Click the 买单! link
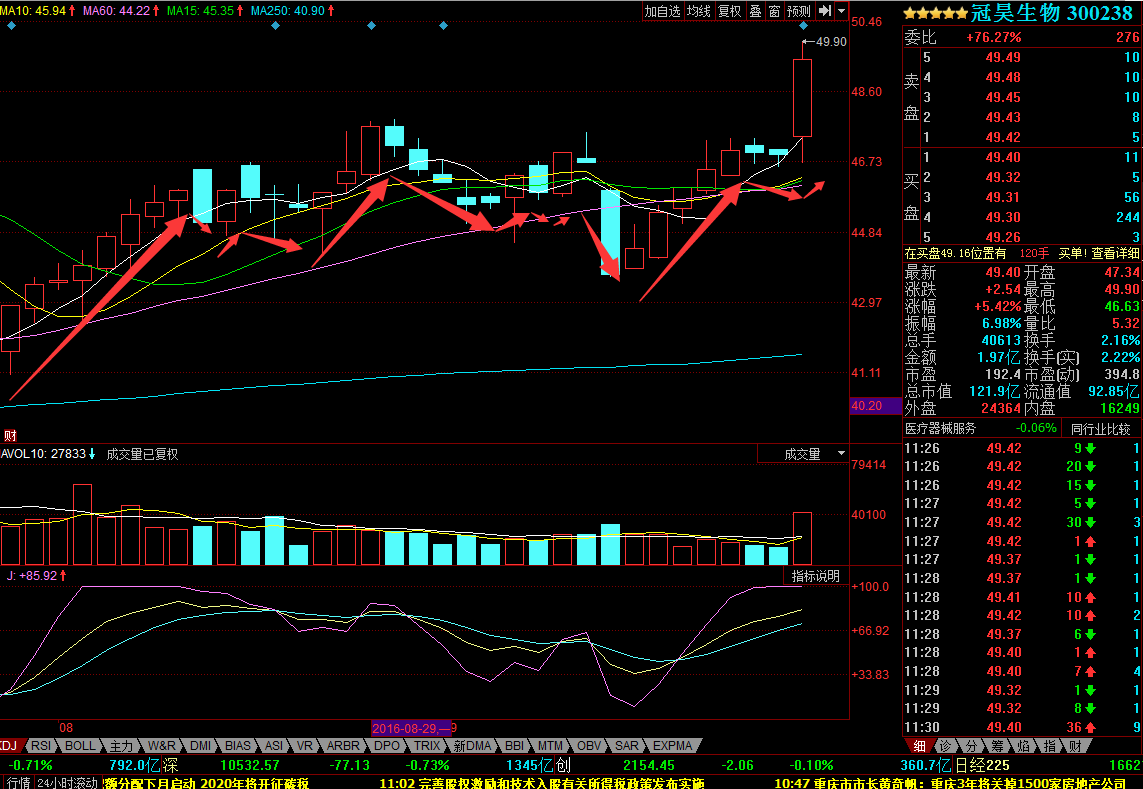Viewport: 1143px width, 789px height. 1072,253
